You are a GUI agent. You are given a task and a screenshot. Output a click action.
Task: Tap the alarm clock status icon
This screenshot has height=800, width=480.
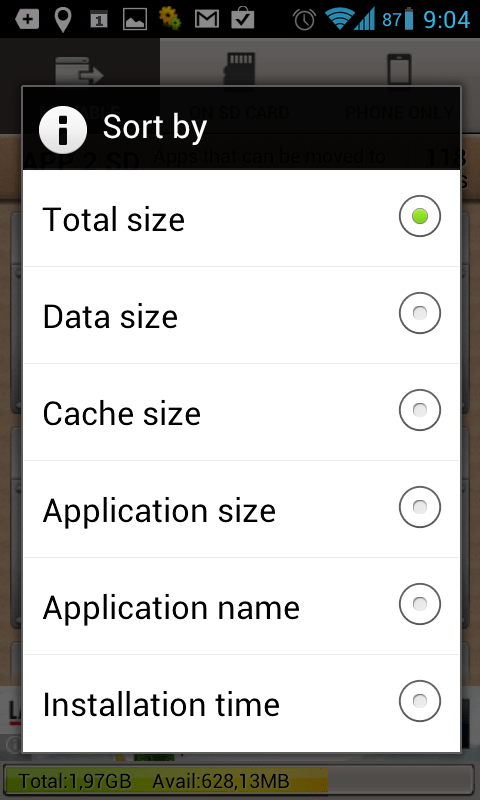(x=305, y=19)
